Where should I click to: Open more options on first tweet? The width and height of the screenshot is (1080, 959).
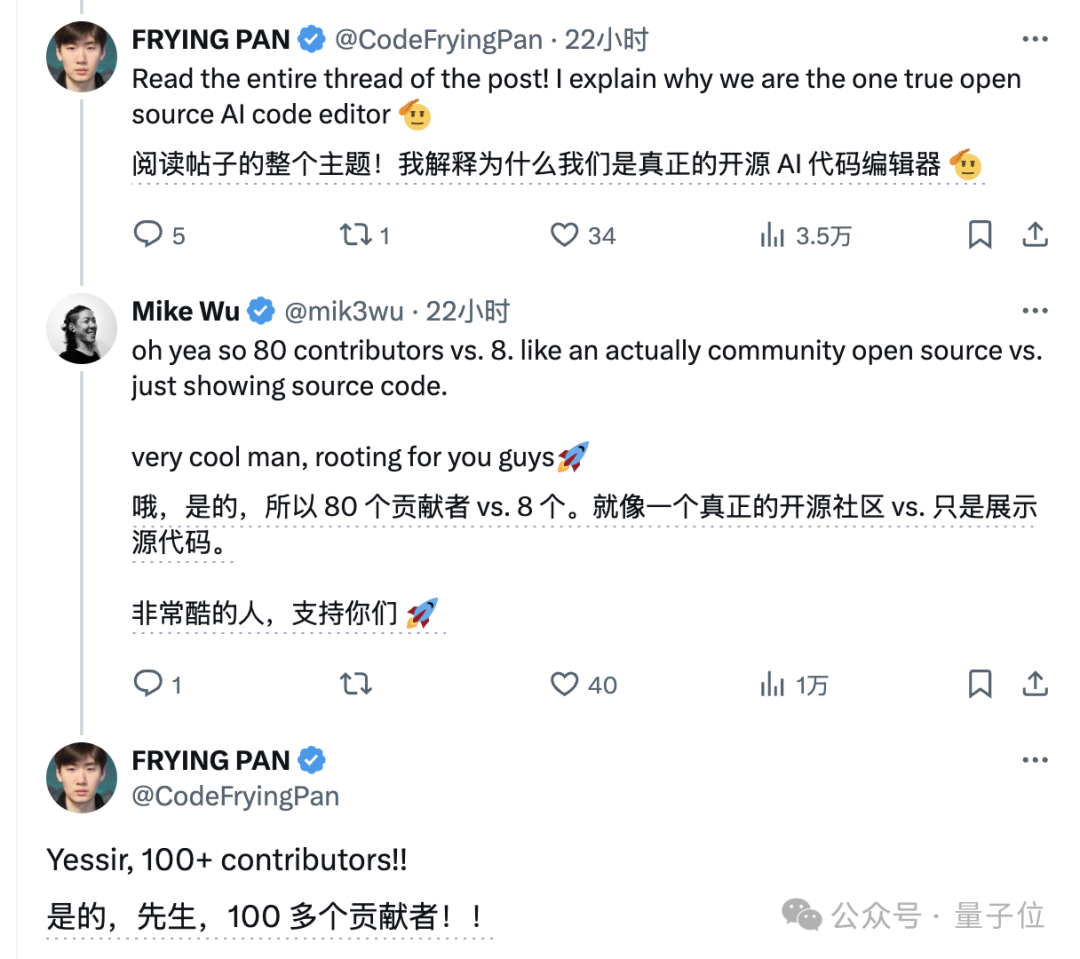1035,39
